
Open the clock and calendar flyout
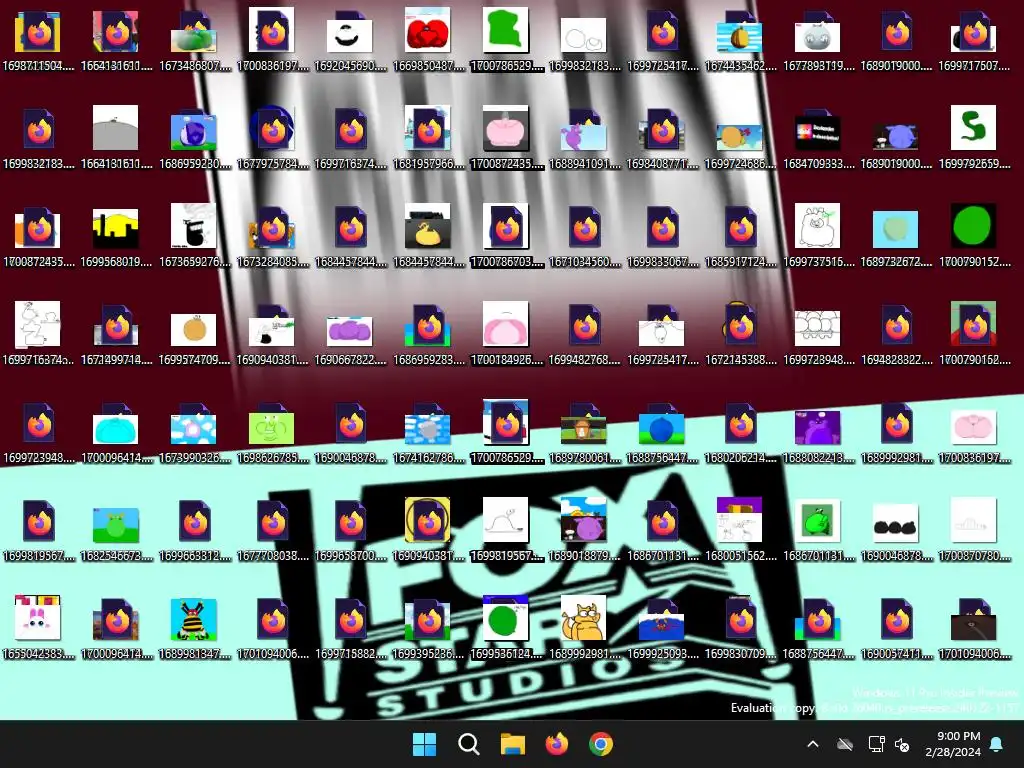(953, 744)
